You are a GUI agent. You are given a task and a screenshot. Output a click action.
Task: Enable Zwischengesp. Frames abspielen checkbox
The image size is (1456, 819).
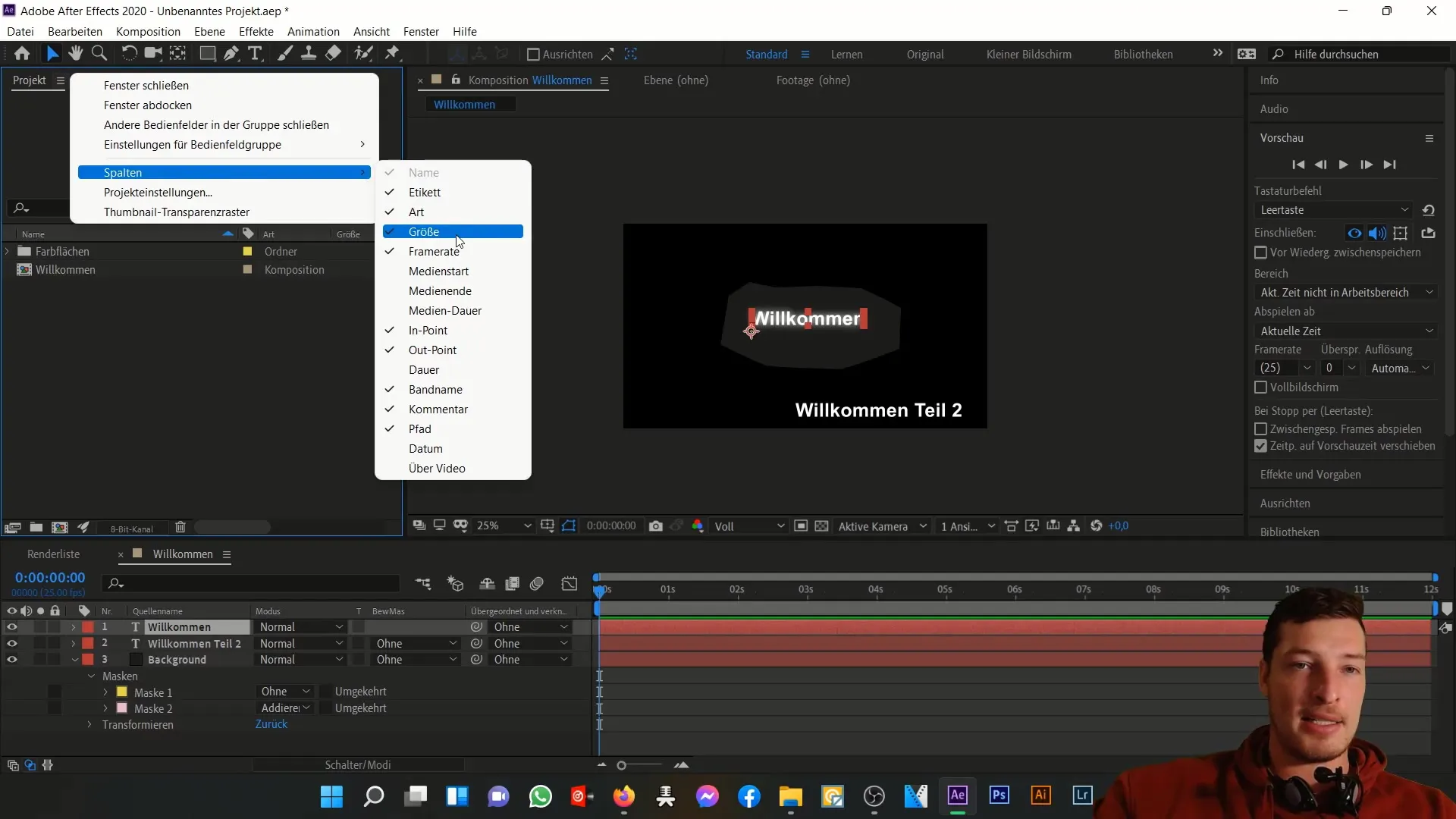1261,429
